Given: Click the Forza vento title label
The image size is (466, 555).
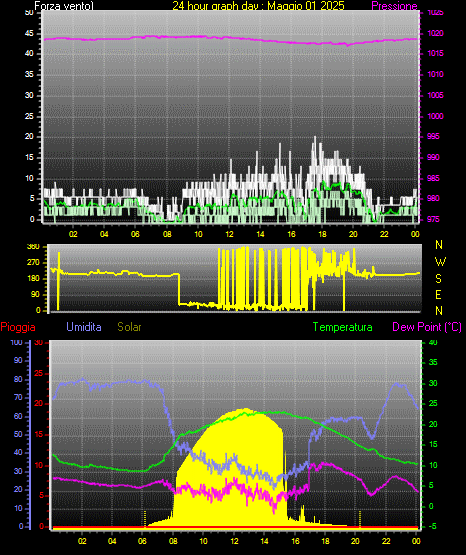Looking at the screenshot, I should tap(64, 6).
